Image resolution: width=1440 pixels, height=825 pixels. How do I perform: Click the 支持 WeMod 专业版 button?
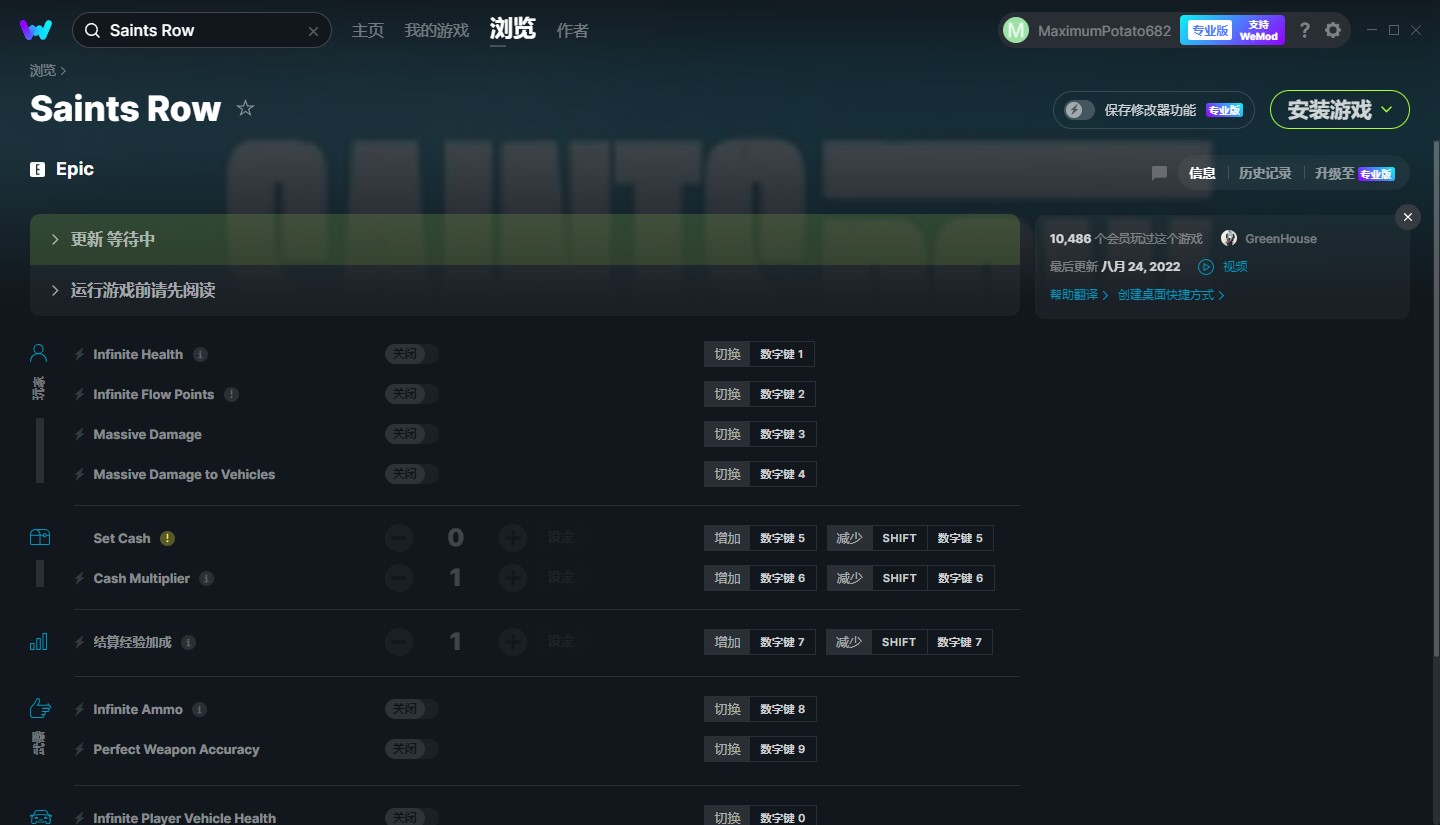[1232, 30]
